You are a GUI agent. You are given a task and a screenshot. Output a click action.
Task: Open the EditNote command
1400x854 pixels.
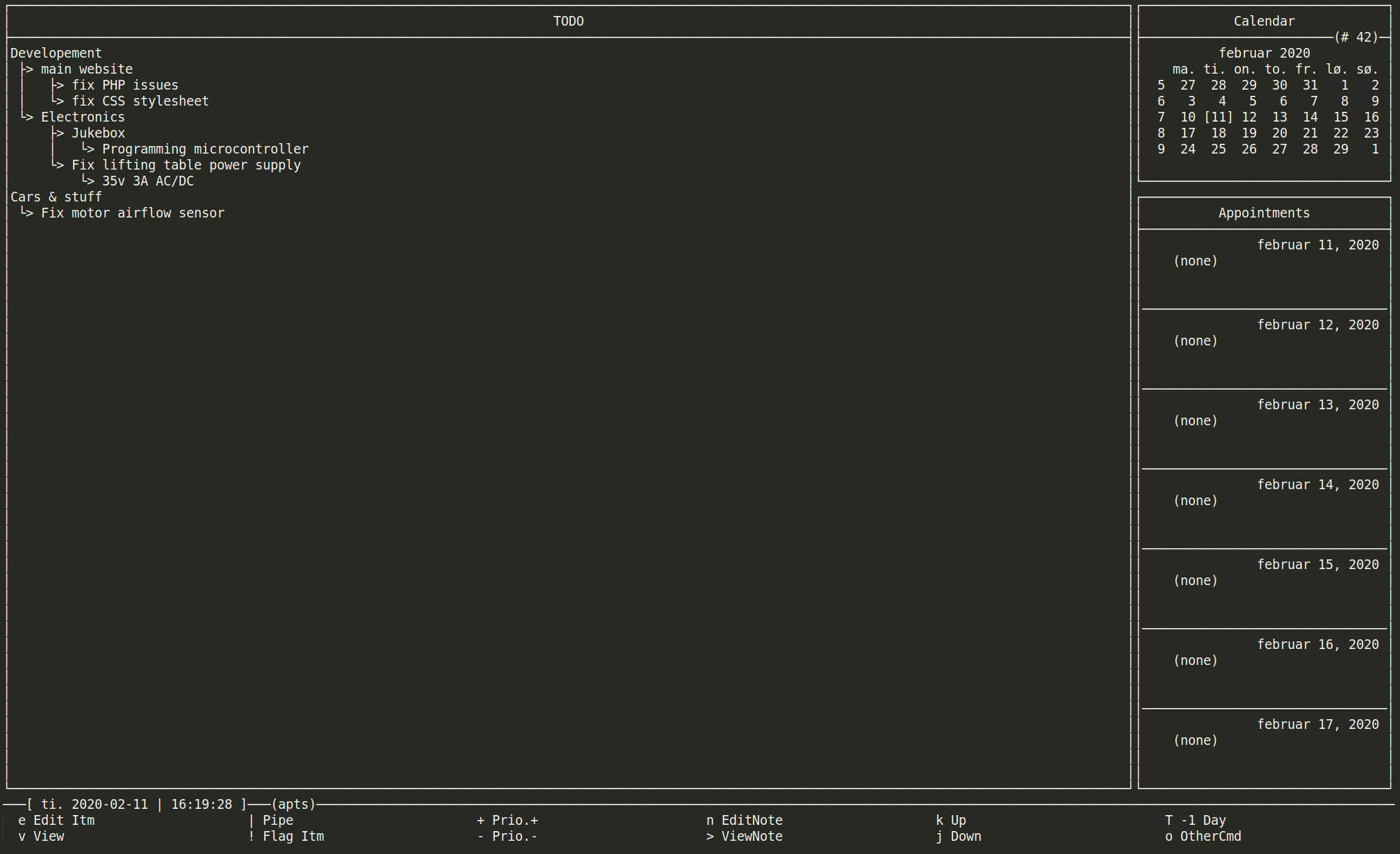tap(745, 820)
